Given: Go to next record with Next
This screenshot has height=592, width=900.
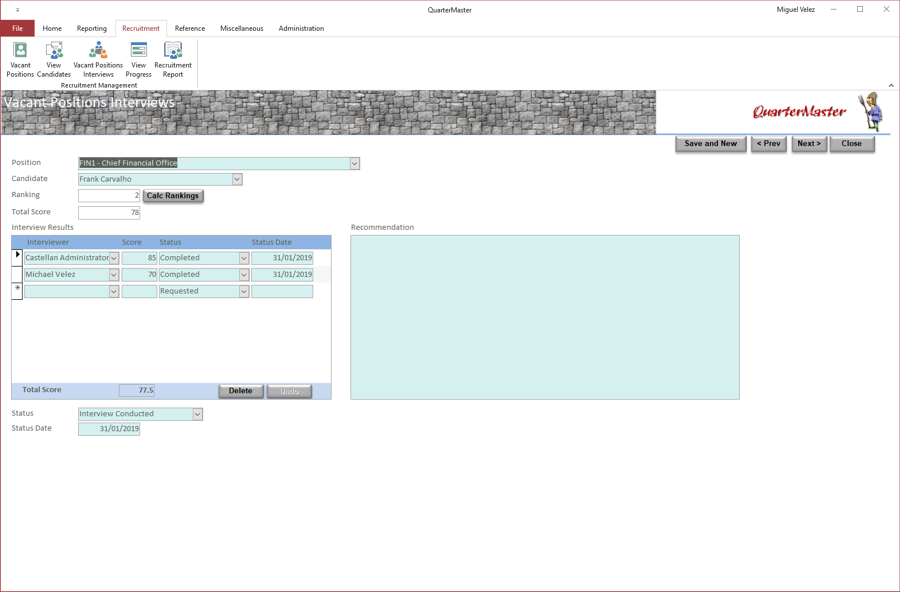Looking at the screenshot, I should [809, 144].
